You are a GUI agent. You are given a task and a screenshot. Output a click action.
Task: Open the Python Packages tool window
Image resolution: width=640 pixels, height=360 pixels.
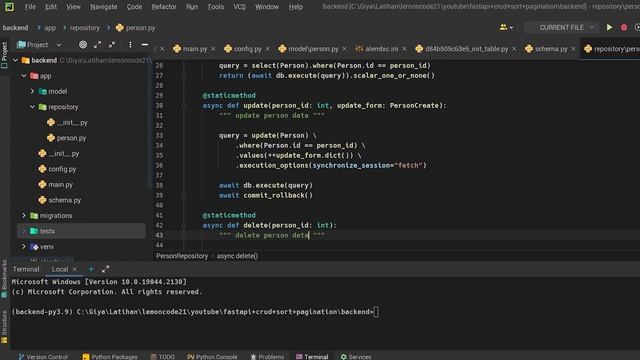click(110, 356)
